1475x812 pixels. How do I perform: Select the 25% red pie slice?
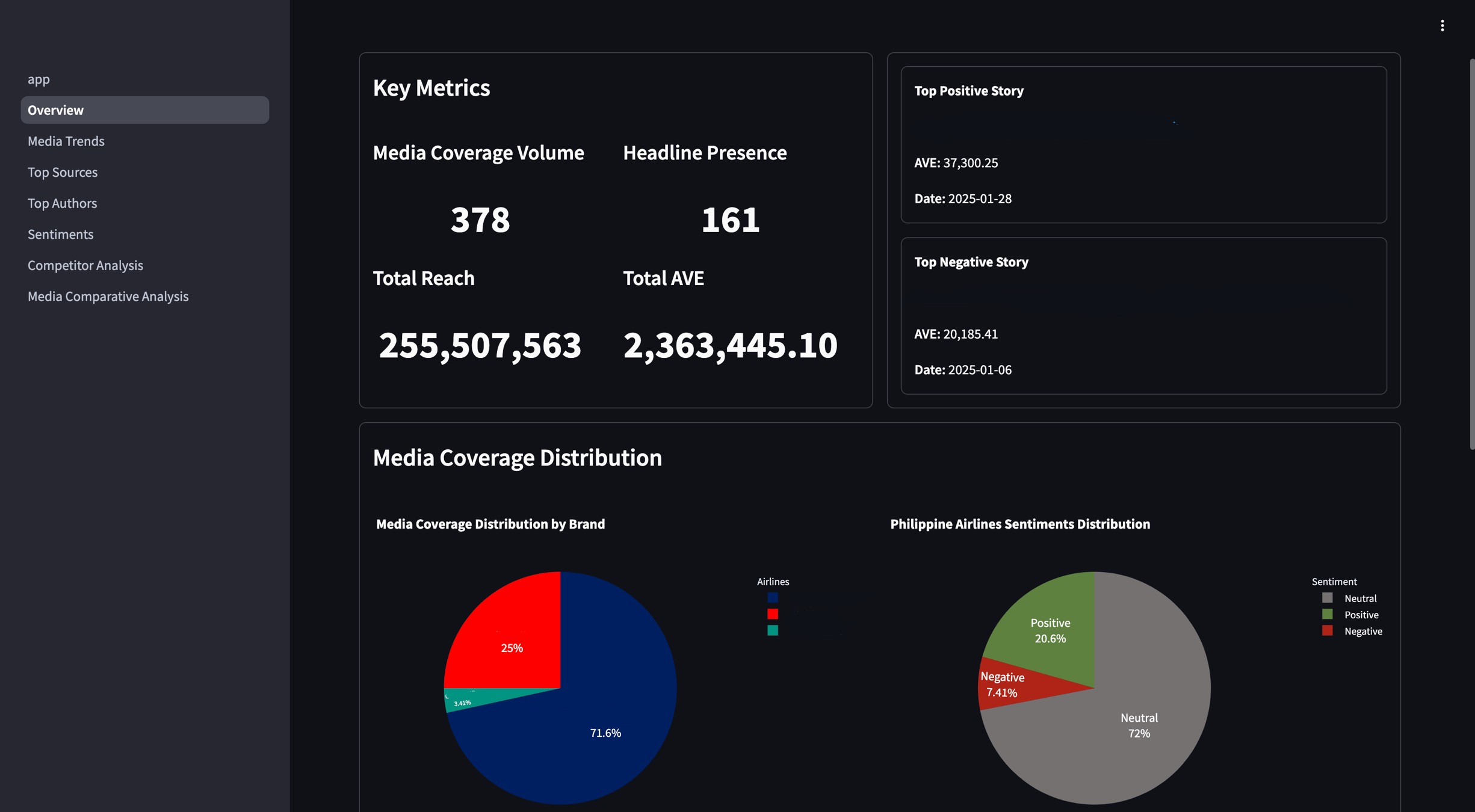point(512,648)
